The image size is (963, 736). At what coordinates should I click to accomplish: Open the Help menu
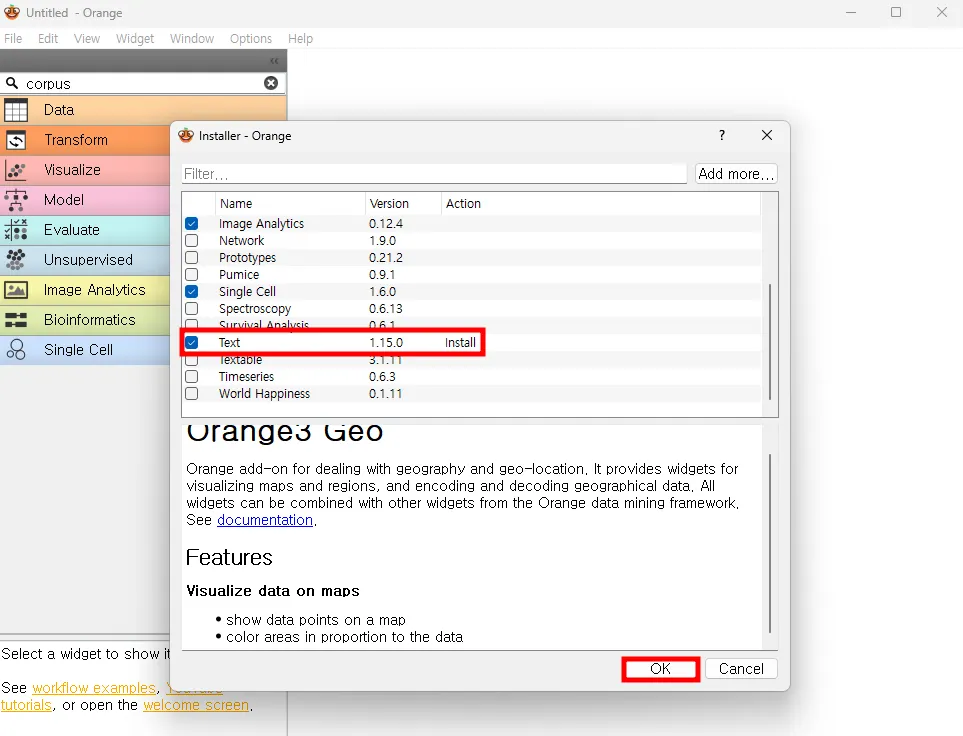tap(300, 39)
